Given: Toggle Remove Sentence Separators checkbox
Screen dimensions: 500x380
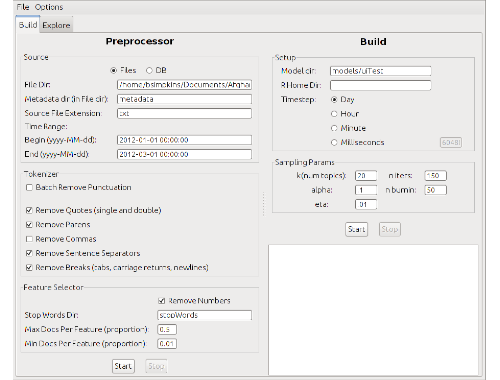Looking at the screenshot, I should [x=29, y=253].
